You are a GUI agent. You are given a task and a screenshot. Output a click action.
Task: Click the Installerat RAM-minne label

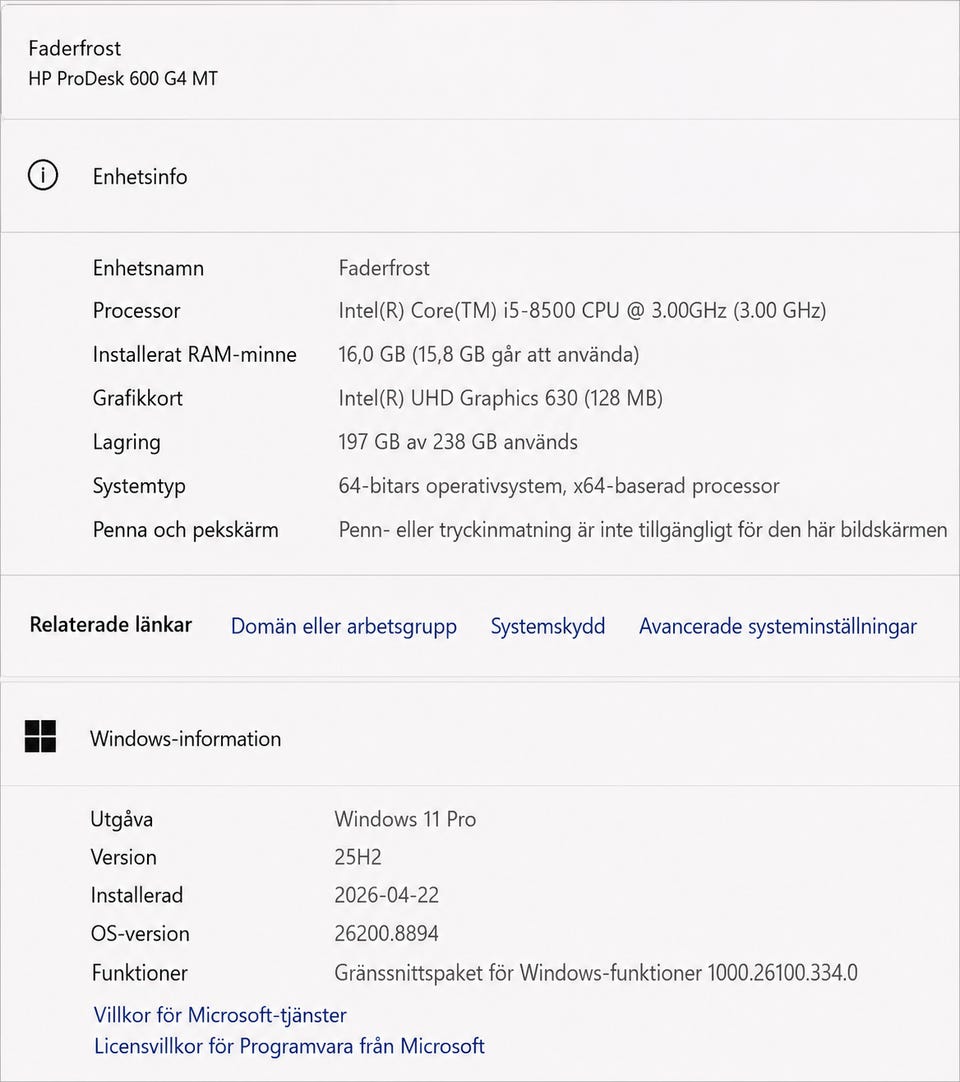pyautogui.click(x=195, y=354)
